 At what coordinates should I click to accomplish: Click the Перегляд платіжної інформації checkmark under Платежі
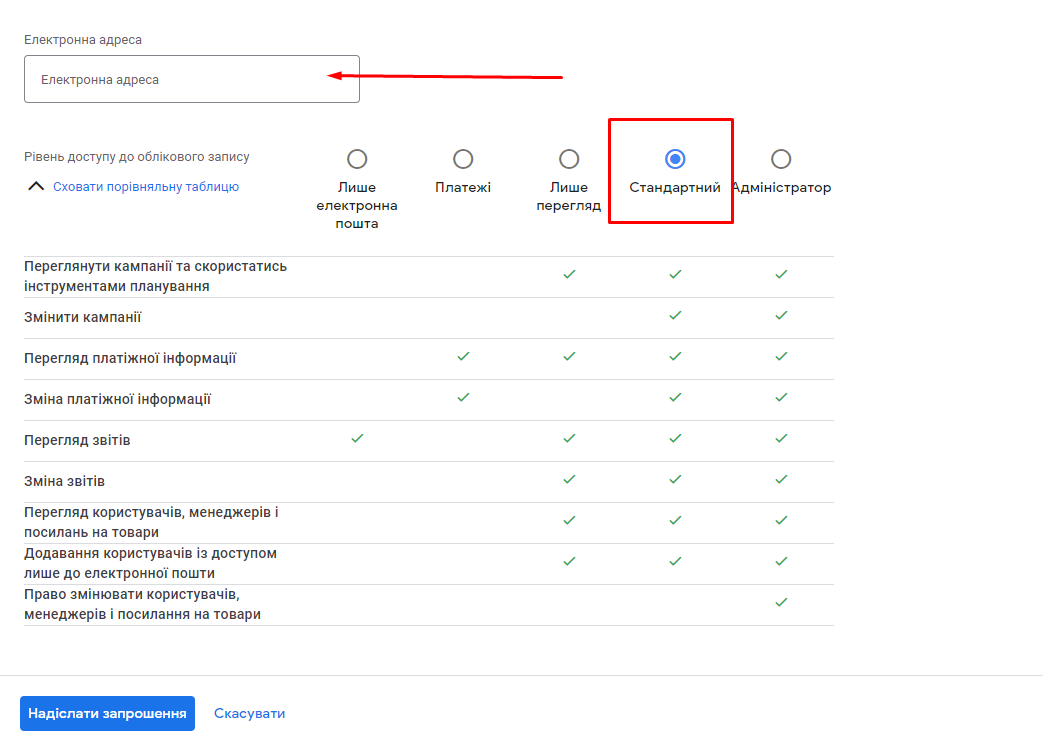point(463,356)
